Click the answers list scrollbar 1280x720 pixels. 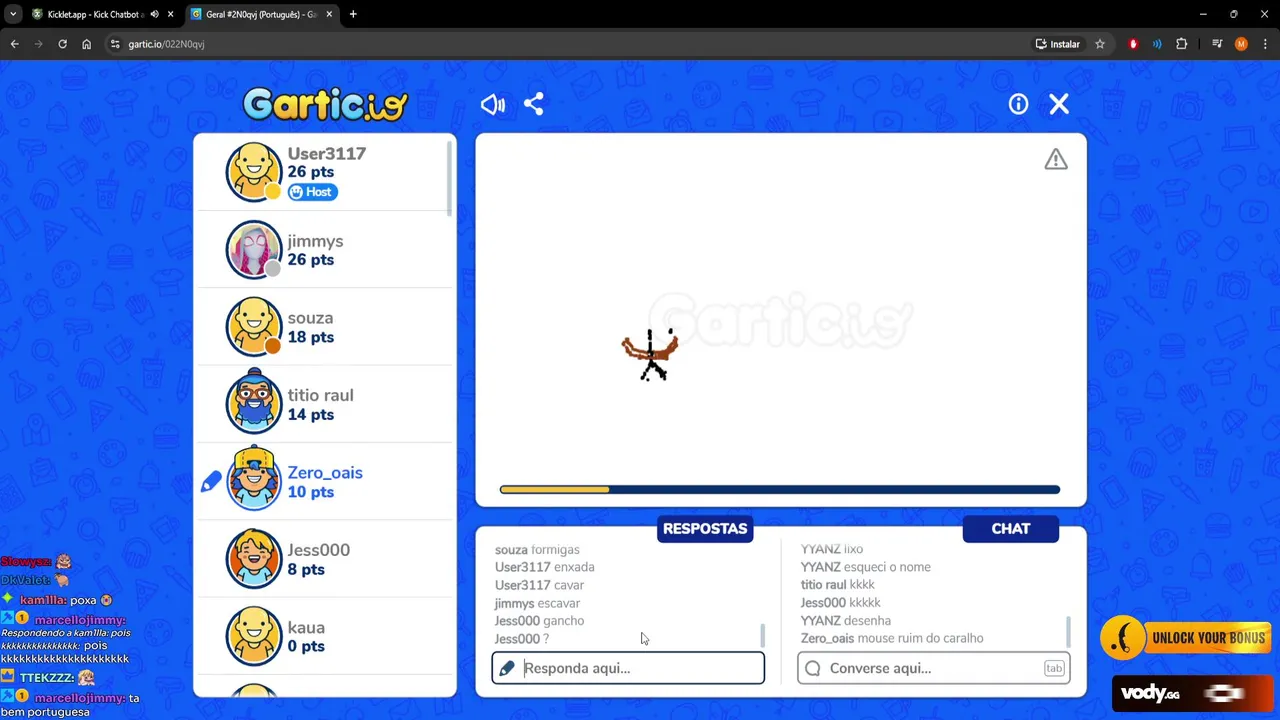tap(763, 635)
